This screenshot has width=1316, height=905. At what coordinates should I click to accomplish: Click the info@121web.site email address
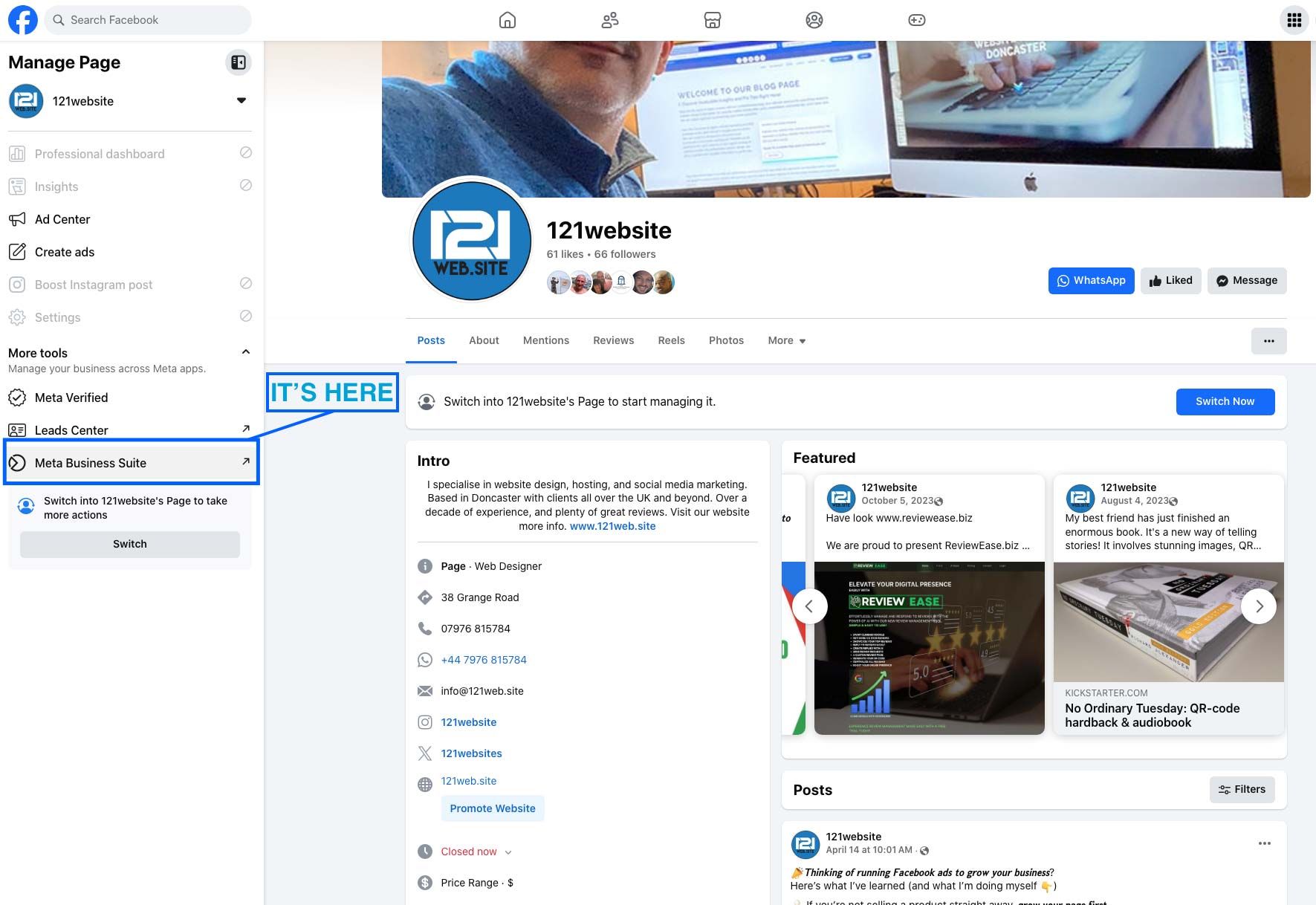coord(482,691)
